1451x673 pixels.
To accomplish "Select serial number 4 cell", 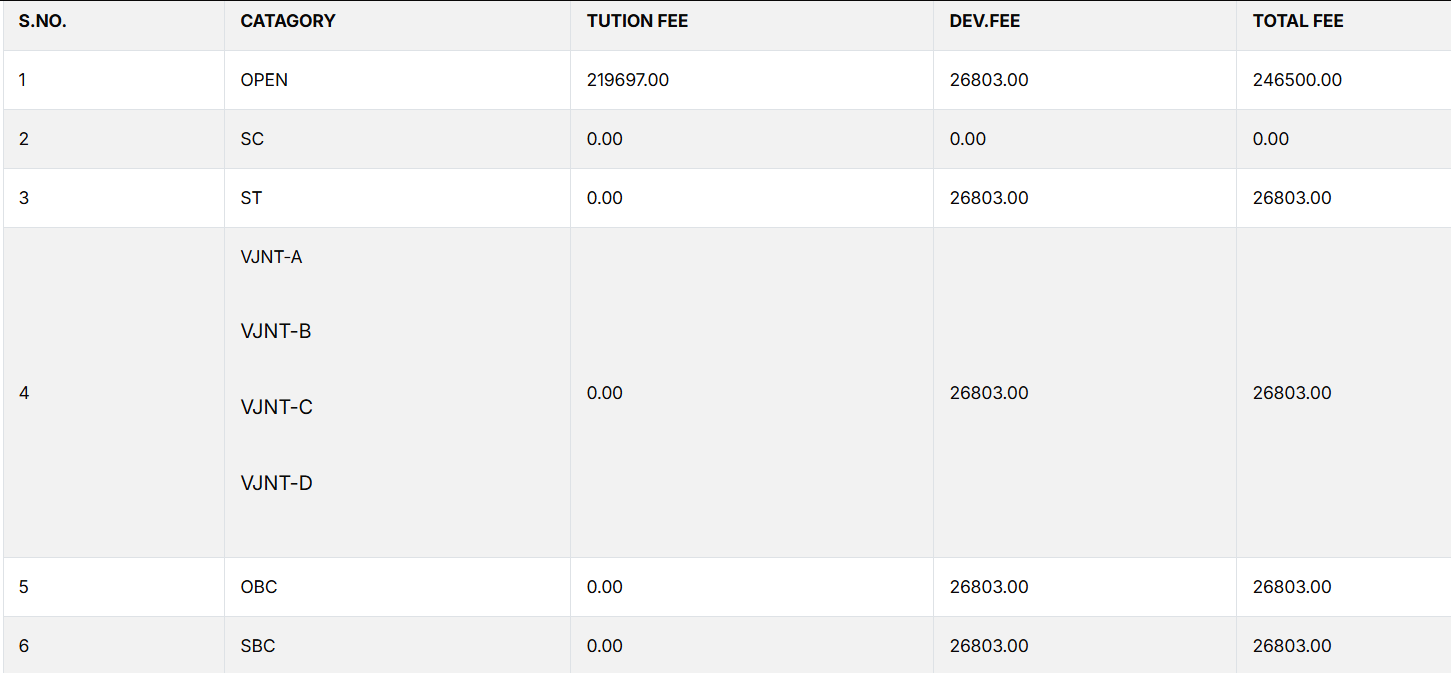I will click(x=24, y=393).
